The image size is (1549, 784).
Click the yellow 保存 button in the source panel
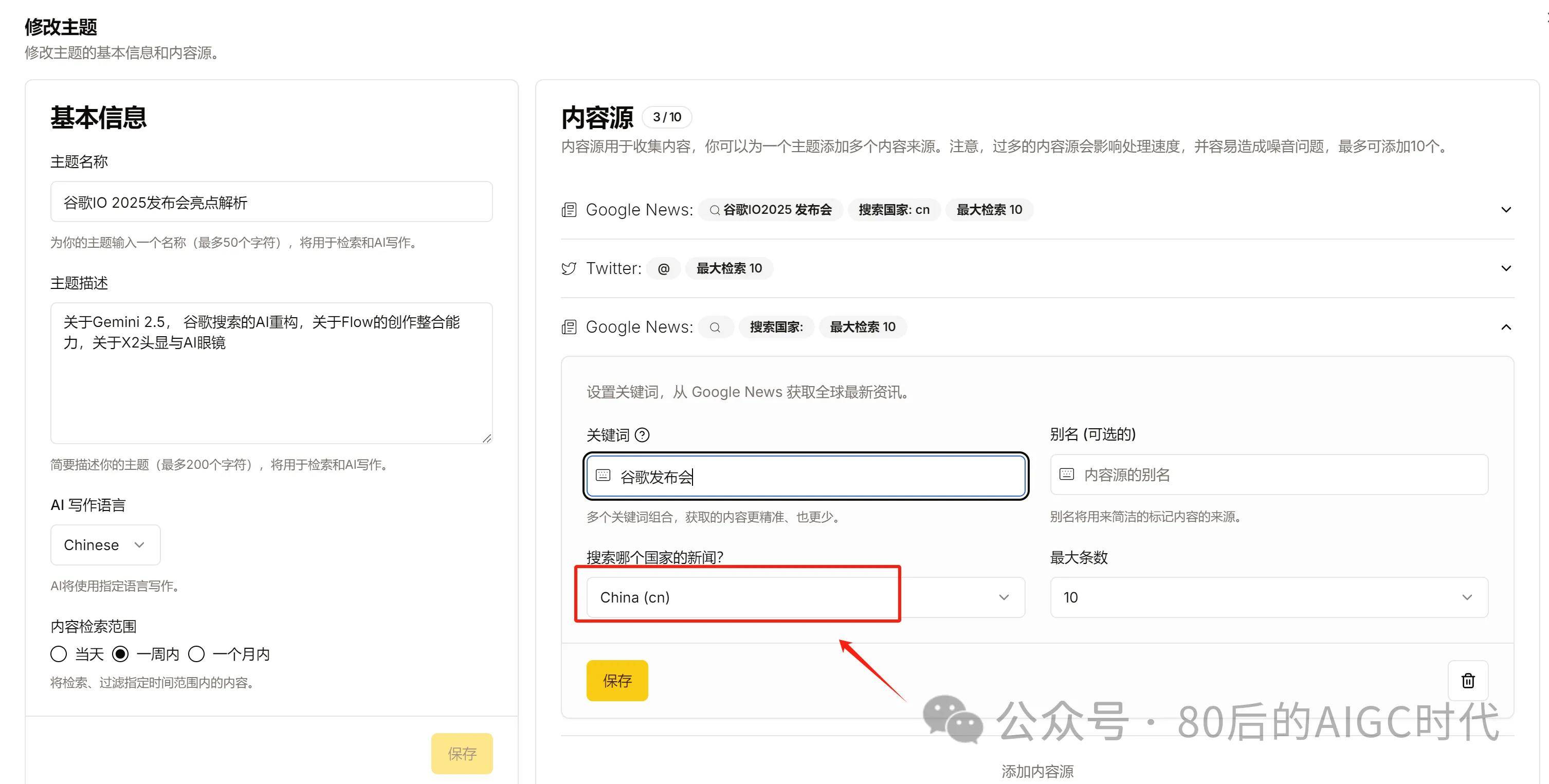coord(616,680)
